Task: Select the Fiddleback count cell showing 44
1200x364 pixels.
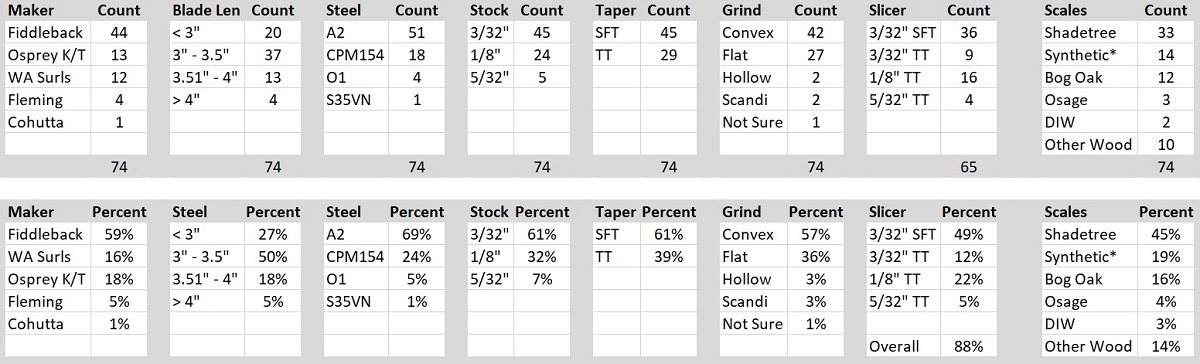Action: [x=117, y=32]
